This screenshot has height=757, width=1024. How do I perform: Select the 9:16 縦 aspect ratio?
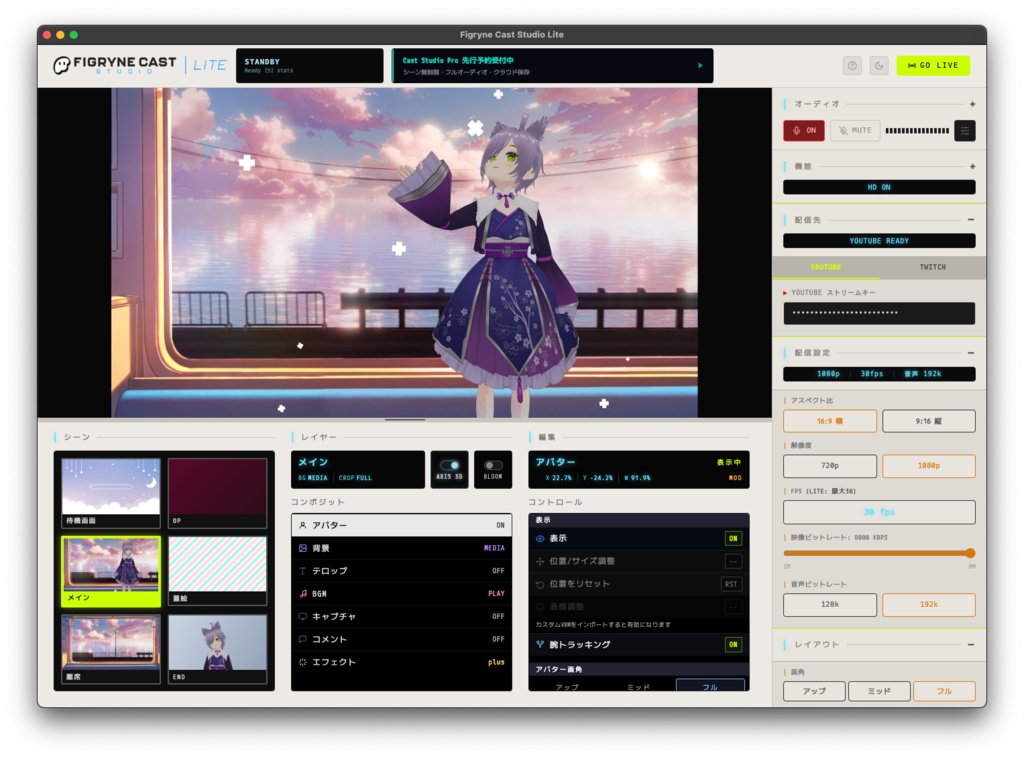click(x=929, y=421)
